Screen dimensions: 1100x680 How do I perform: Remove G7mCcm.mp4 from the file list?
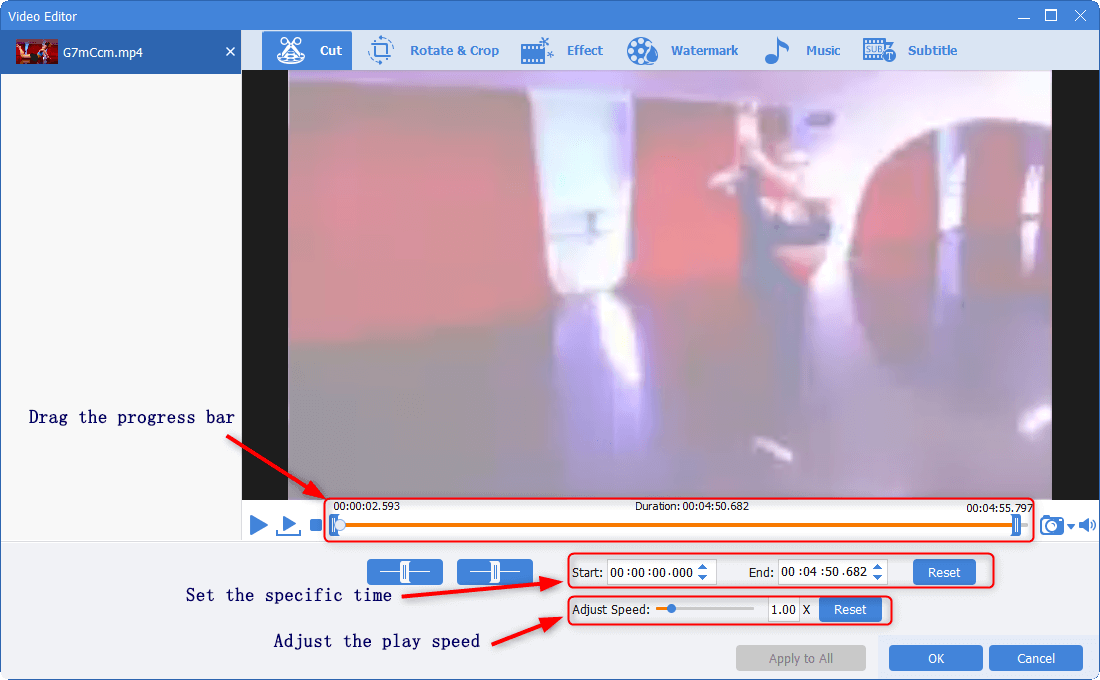coord(230,52)
